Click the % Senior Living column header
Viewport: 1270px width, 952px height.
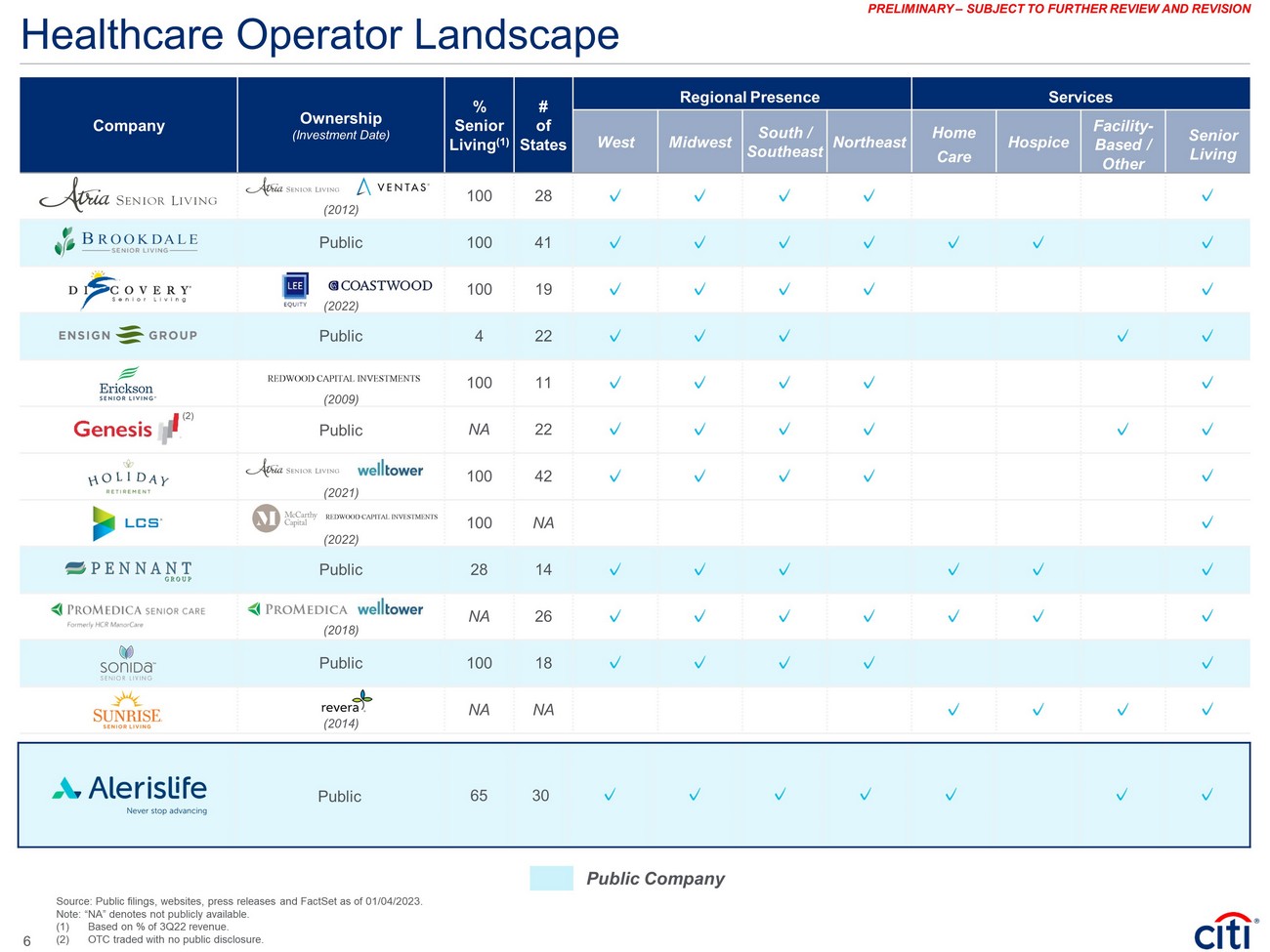[x=479, y=126]
